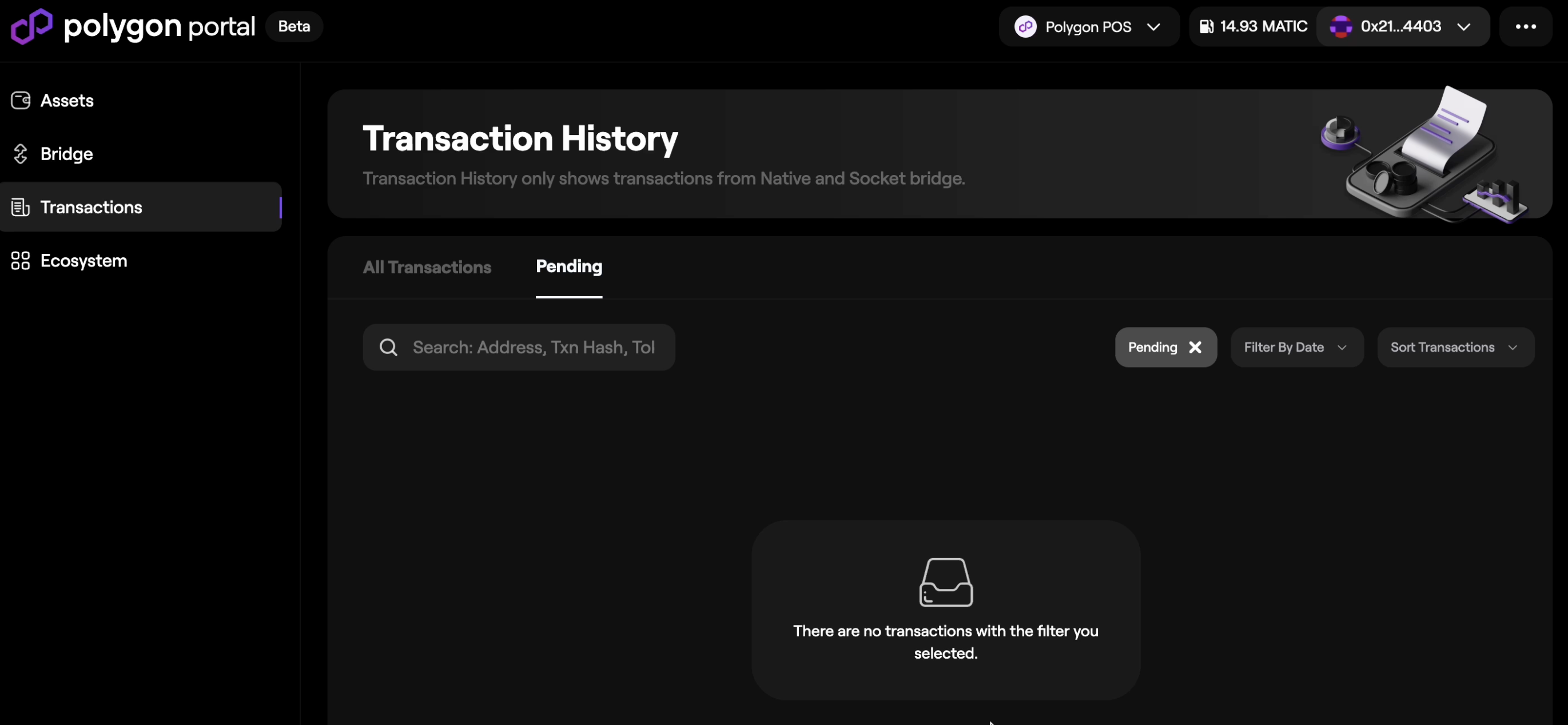The image size is (1568, 725).
Task: Click the Transactions sidebar icon
Action: 21,207
